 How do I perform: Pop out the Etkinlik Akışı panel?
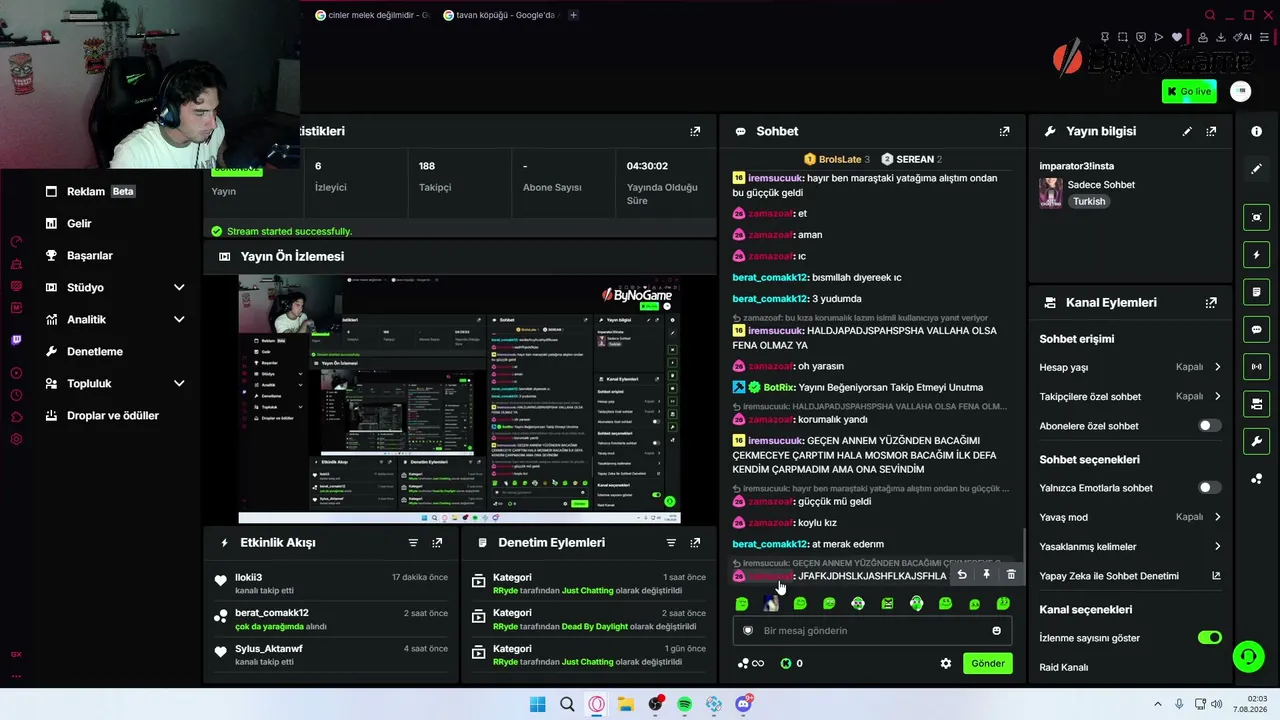pyautogui.click(x=437, y=542)
